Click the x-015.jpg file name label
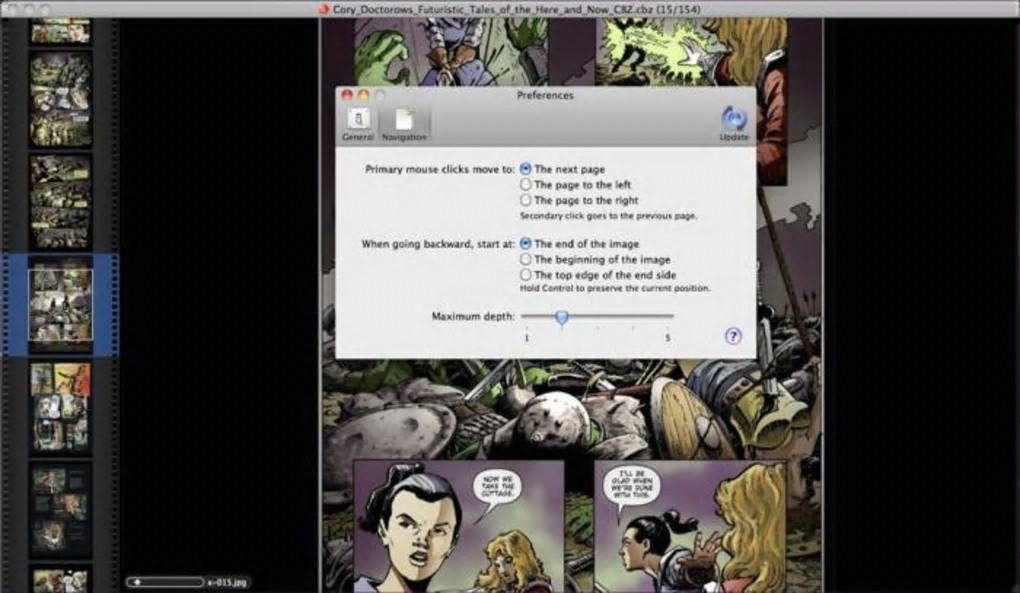This screenshot has height=593, width=1020. (228, 582)
